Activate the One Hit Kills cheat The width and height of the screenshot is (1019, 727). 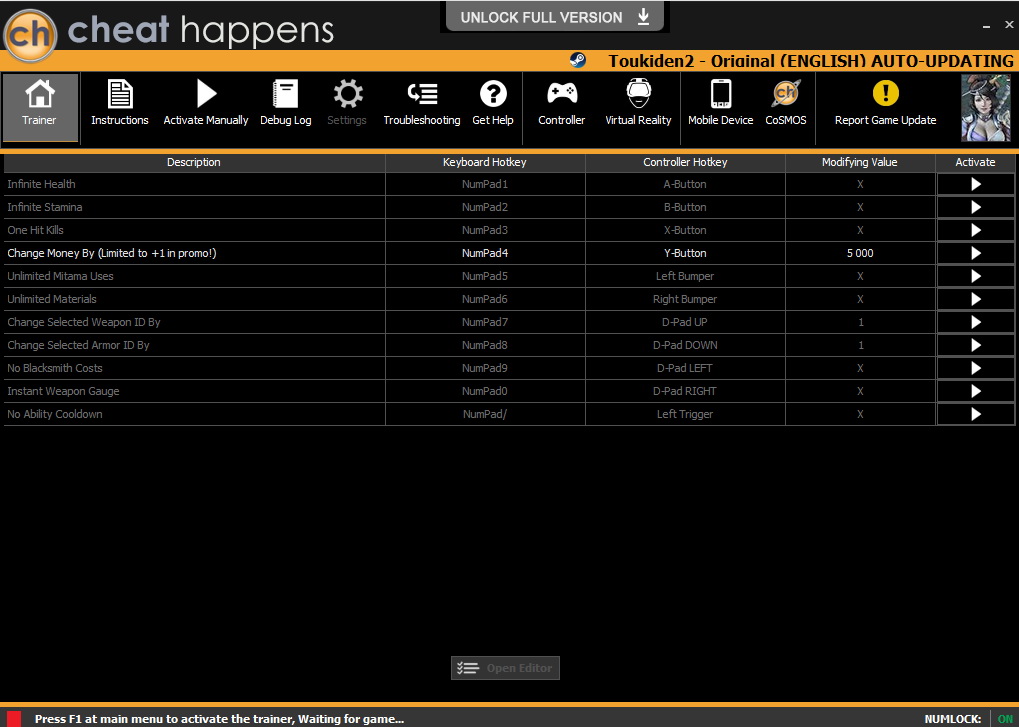[975, 230]
